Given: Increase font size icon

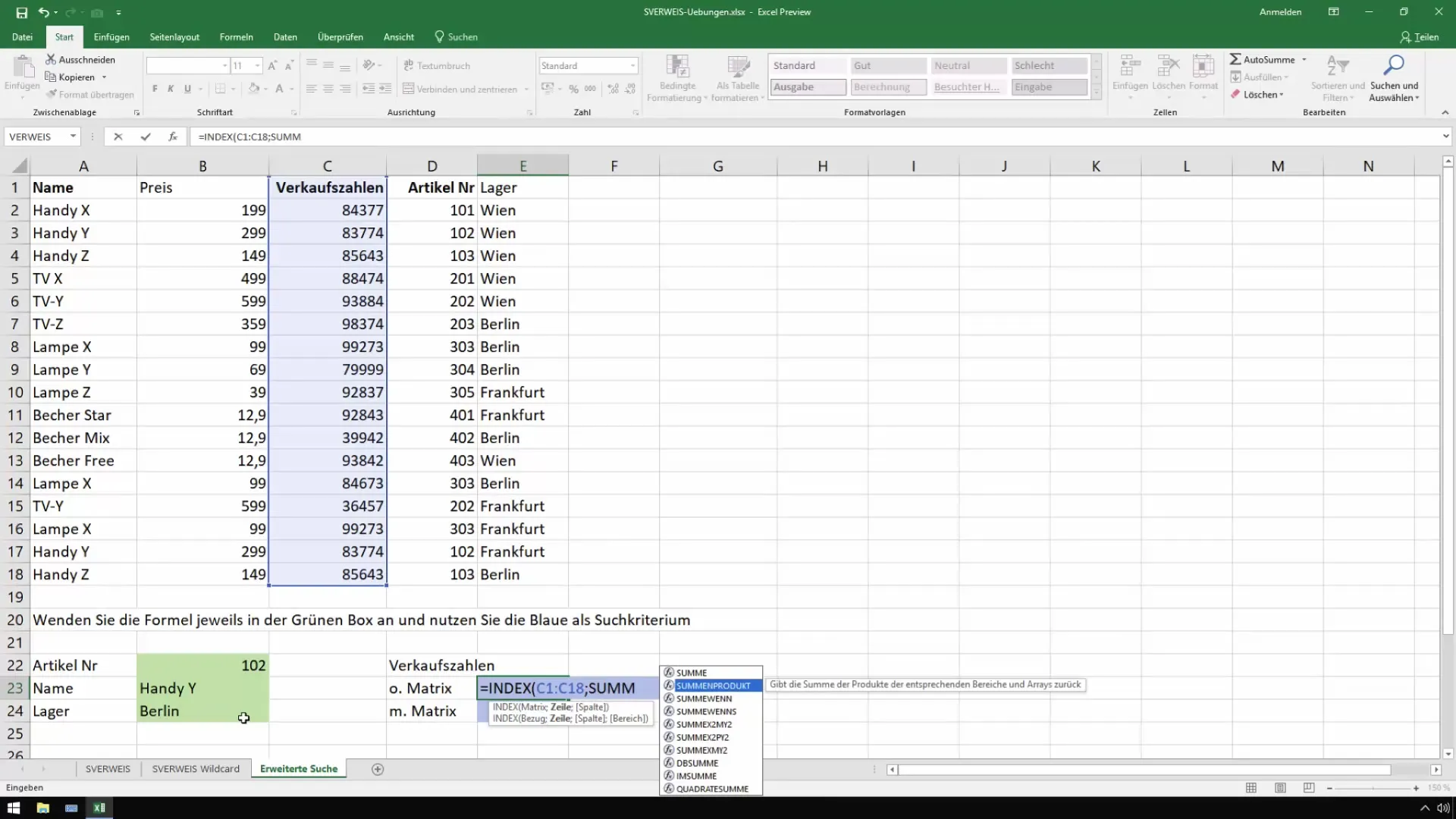Looking at the screenshot, I should [272, 66].
